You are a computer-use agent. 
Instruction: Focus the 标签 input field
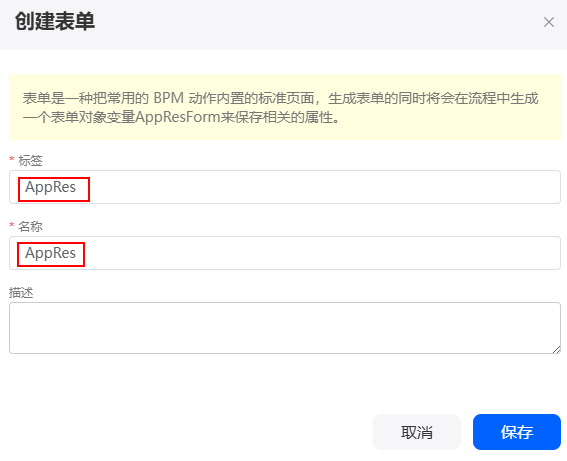click(285, 187)
